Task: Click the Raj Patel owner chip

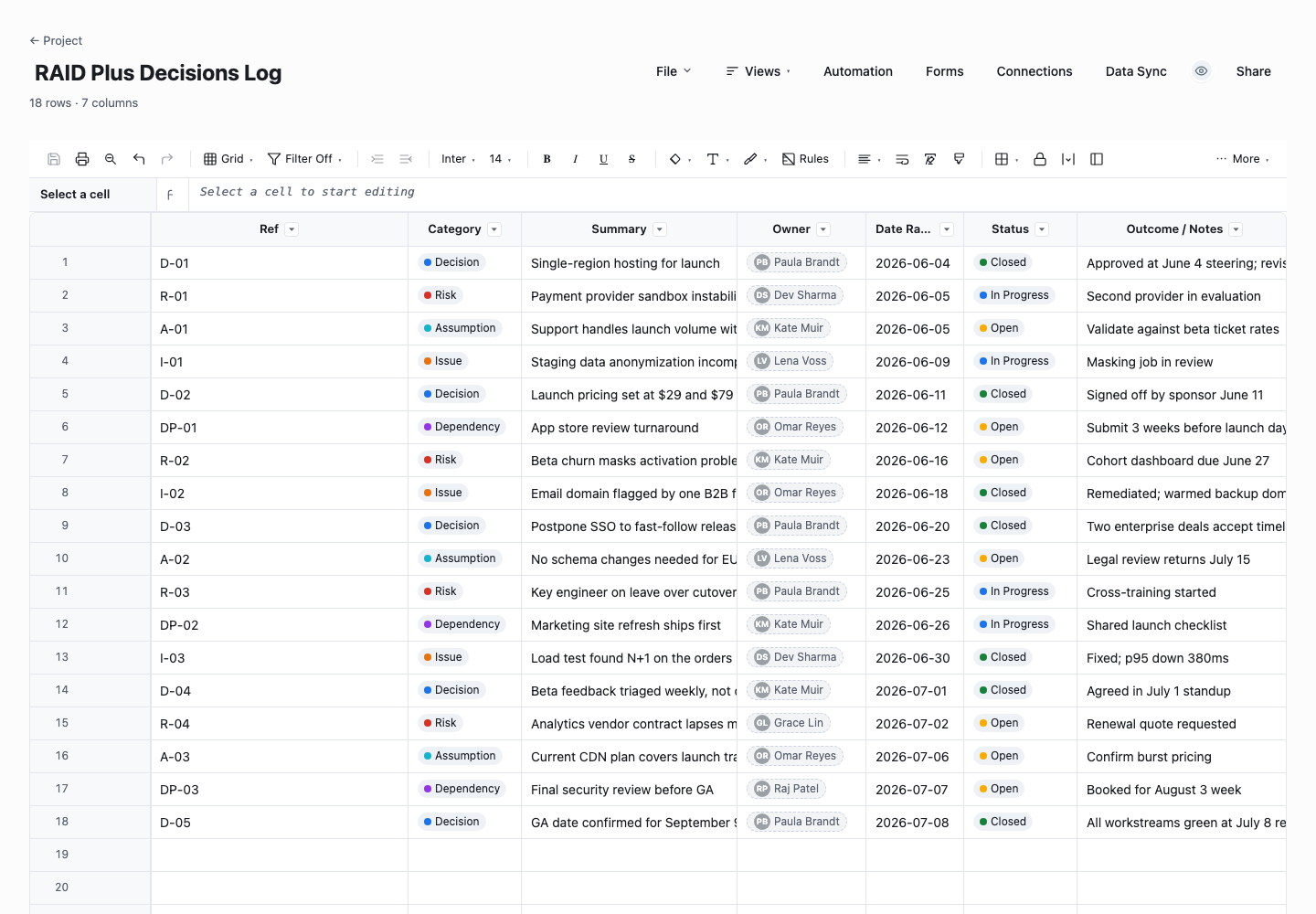Action: point(787,789)
